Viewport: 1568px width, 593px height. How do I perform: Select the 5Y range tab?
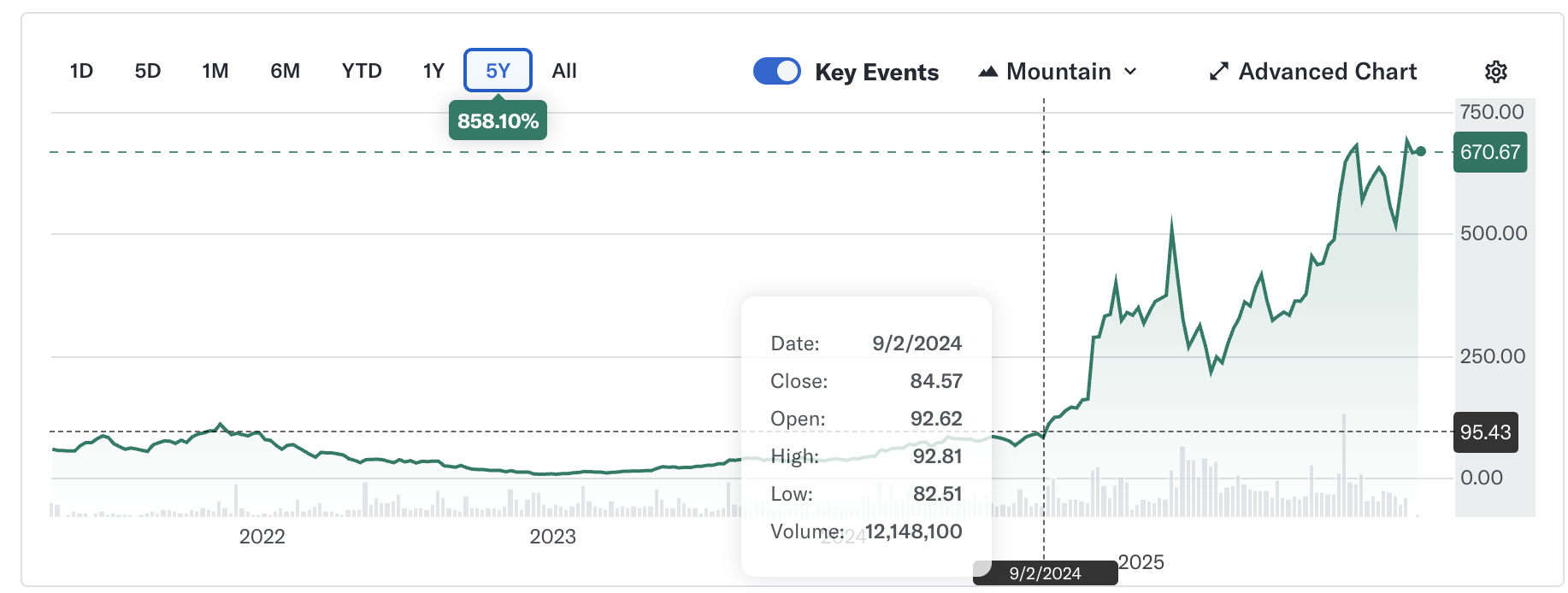tap(498, 70)
